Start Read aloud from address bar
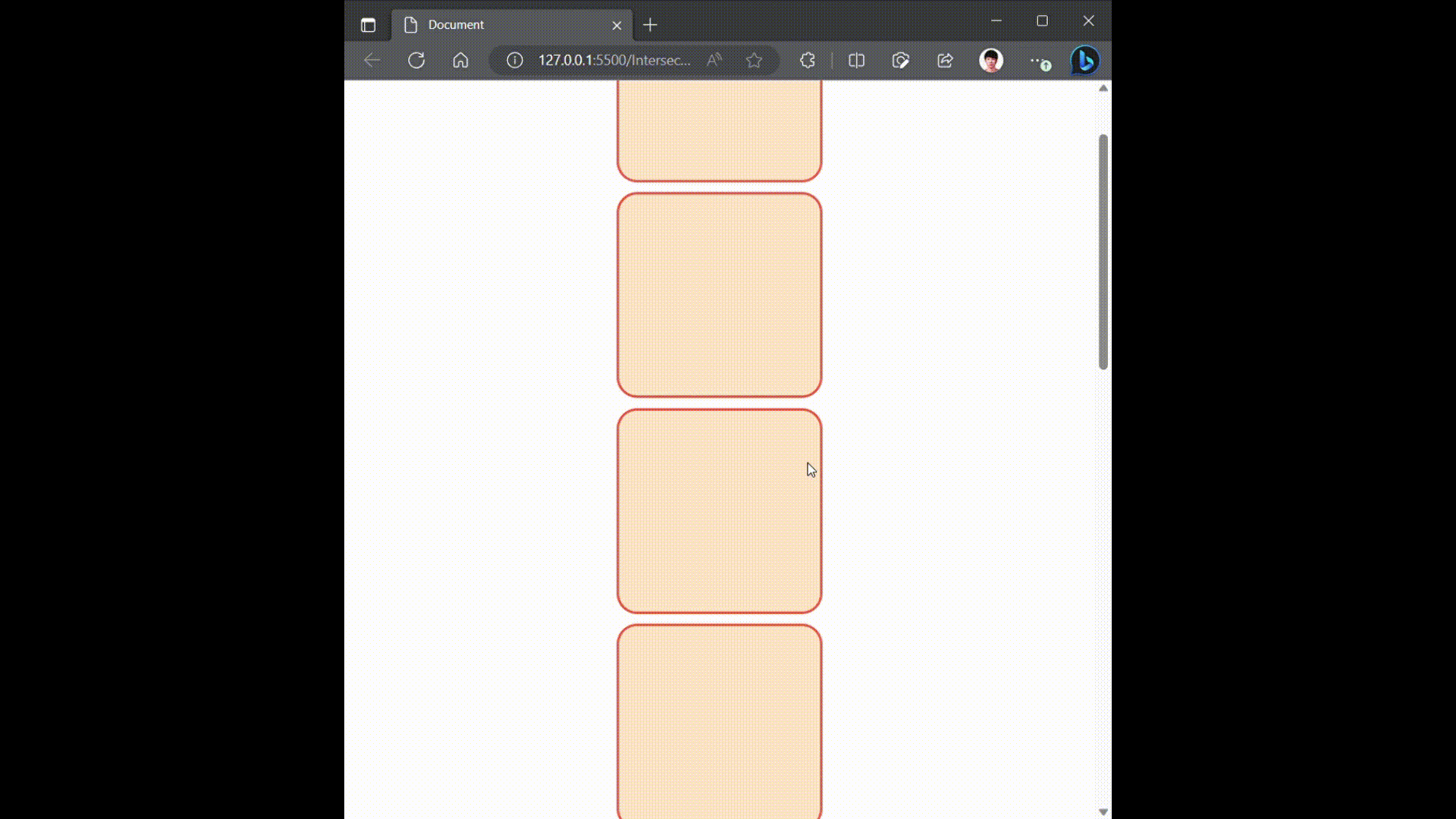Image resolution: width=1456 pixels, height=819 pixels. coord(714,61)
